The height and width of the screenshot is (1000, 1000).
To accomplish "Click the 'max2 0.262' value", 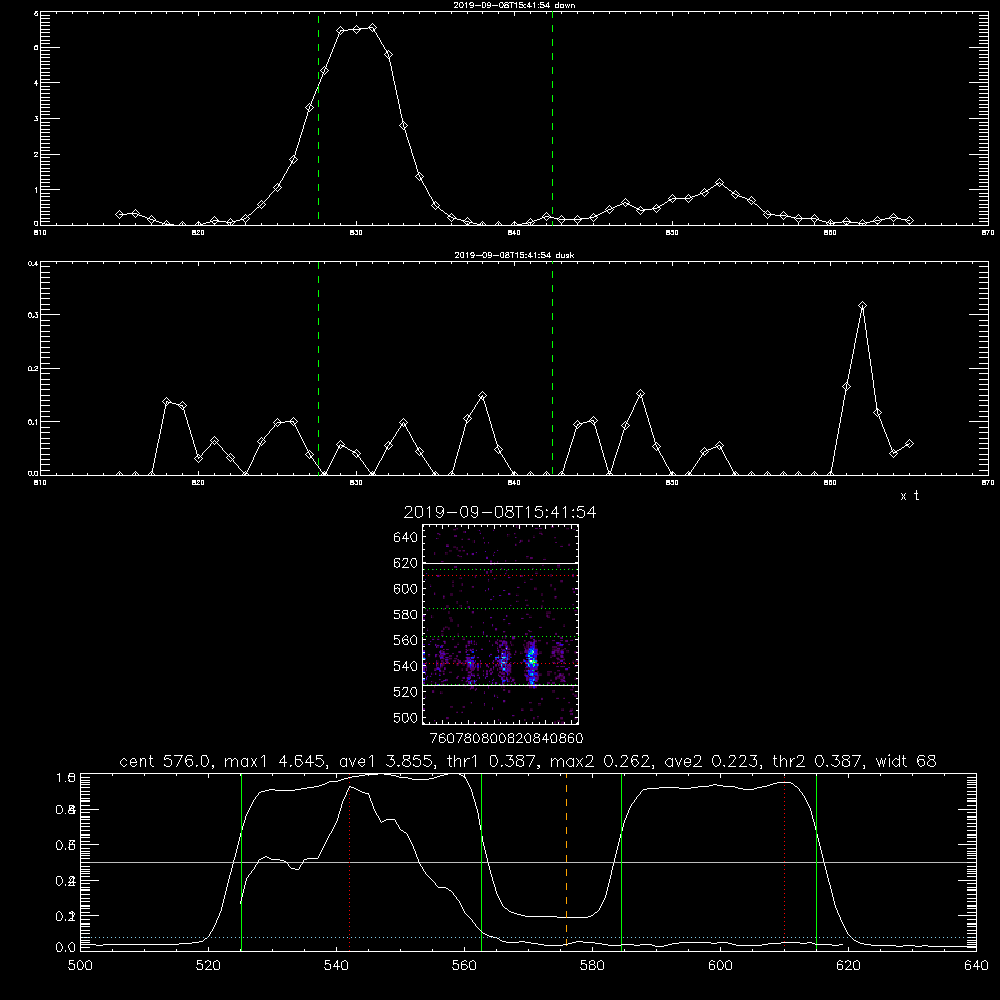I will pos(599,761).
